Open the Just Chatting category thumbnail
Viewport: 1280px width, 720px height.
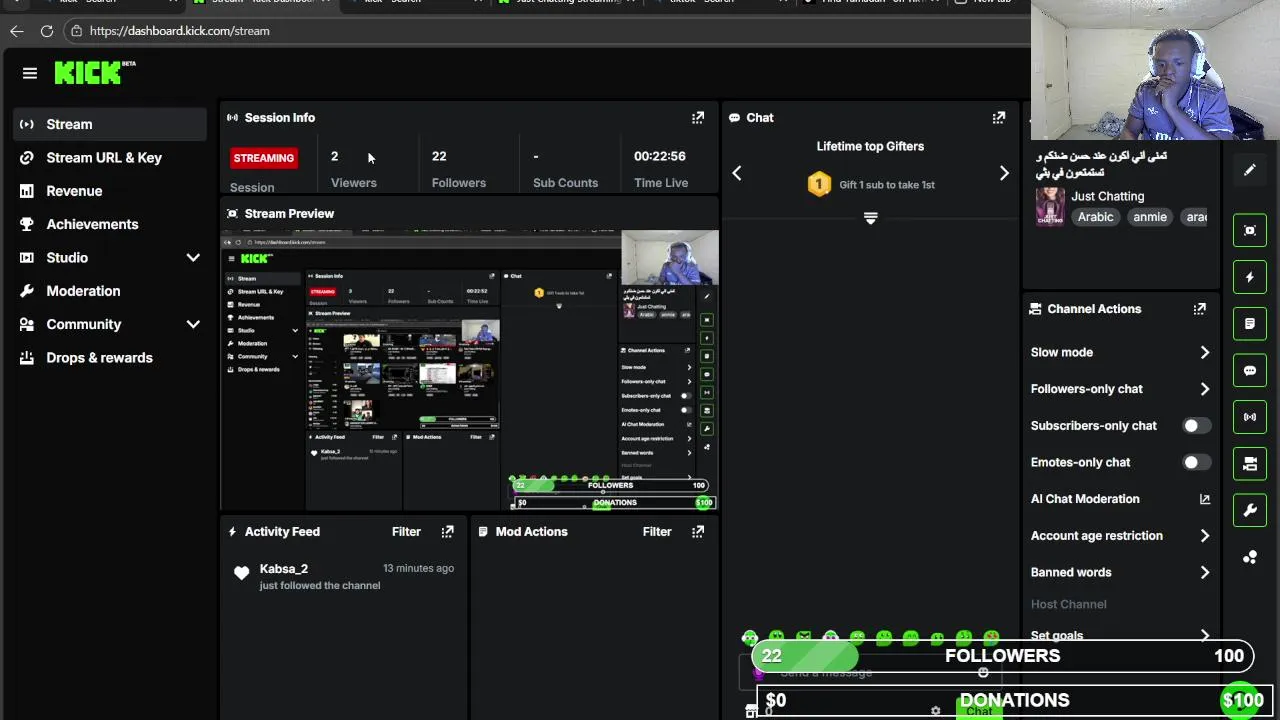pos(1050,207)
